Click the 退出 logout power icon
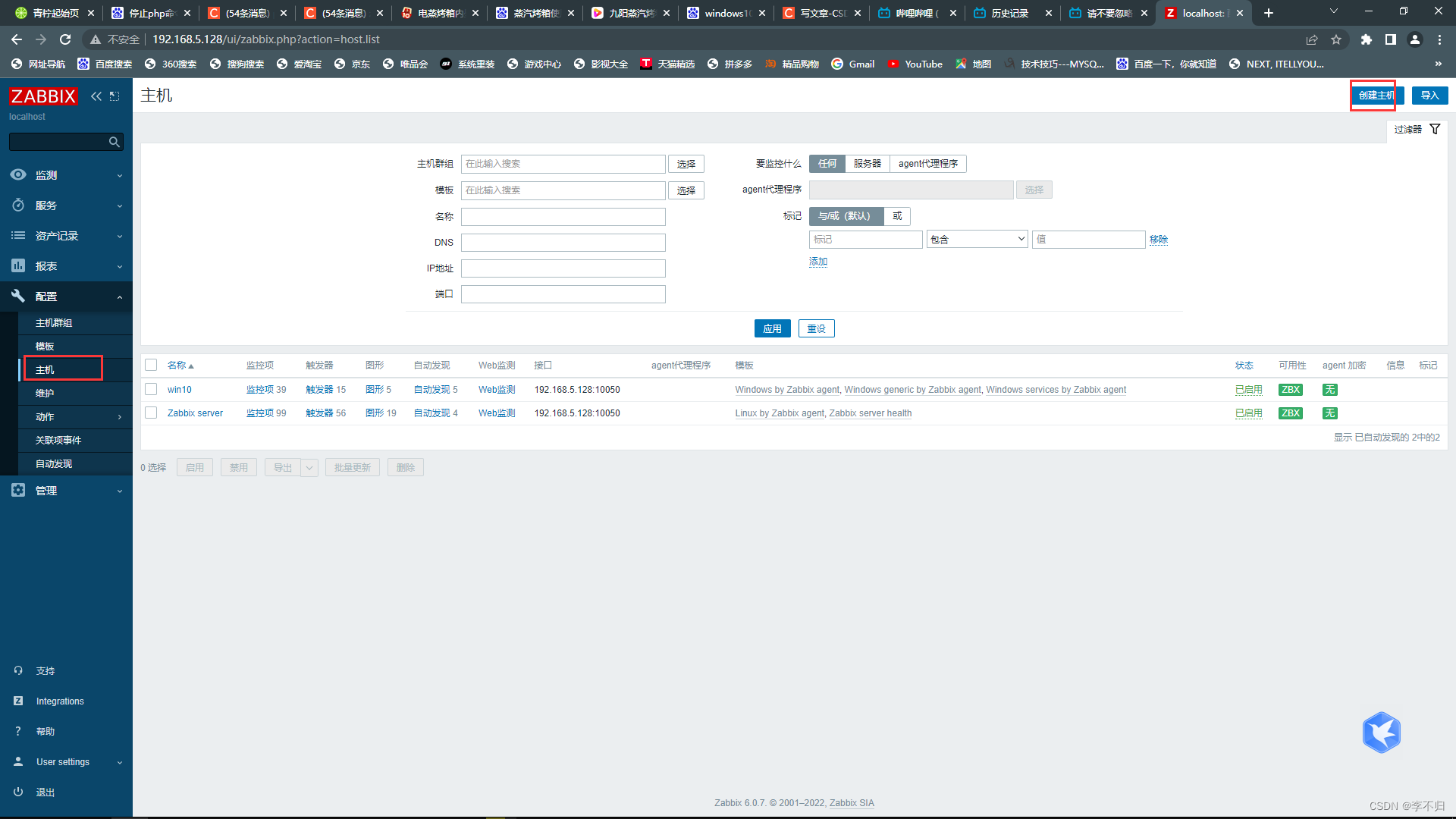 [x=18, y=792]
